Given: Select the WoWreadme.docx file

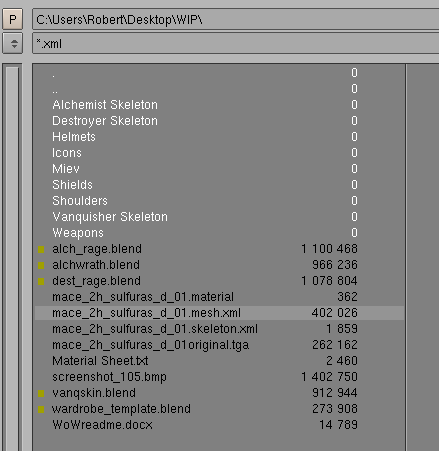Looking at the screenshot, I should 219,425.
